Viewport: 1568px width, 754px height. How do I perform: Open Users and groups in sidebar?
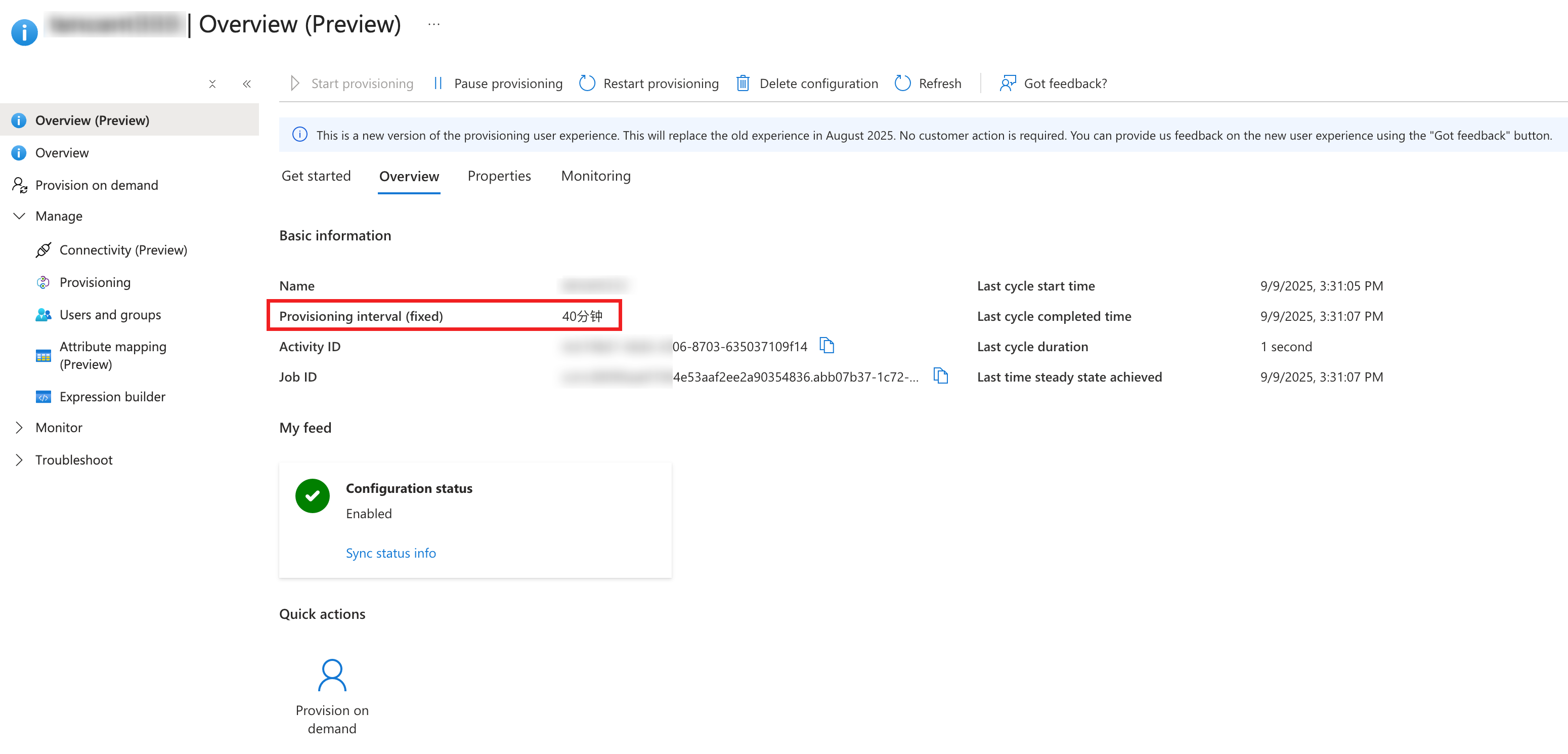pos(110,315)
